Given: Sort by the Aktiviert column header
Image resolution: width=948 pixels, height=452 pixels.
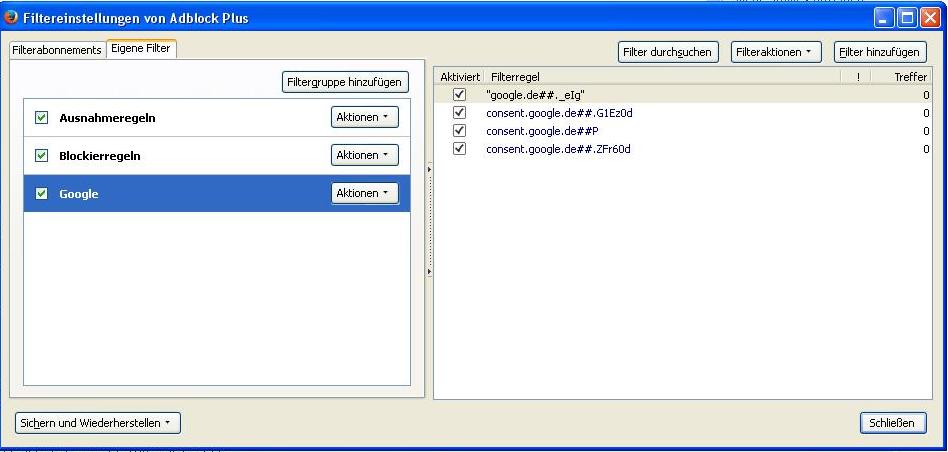Looking at the screenshot, I should (459, 77).
